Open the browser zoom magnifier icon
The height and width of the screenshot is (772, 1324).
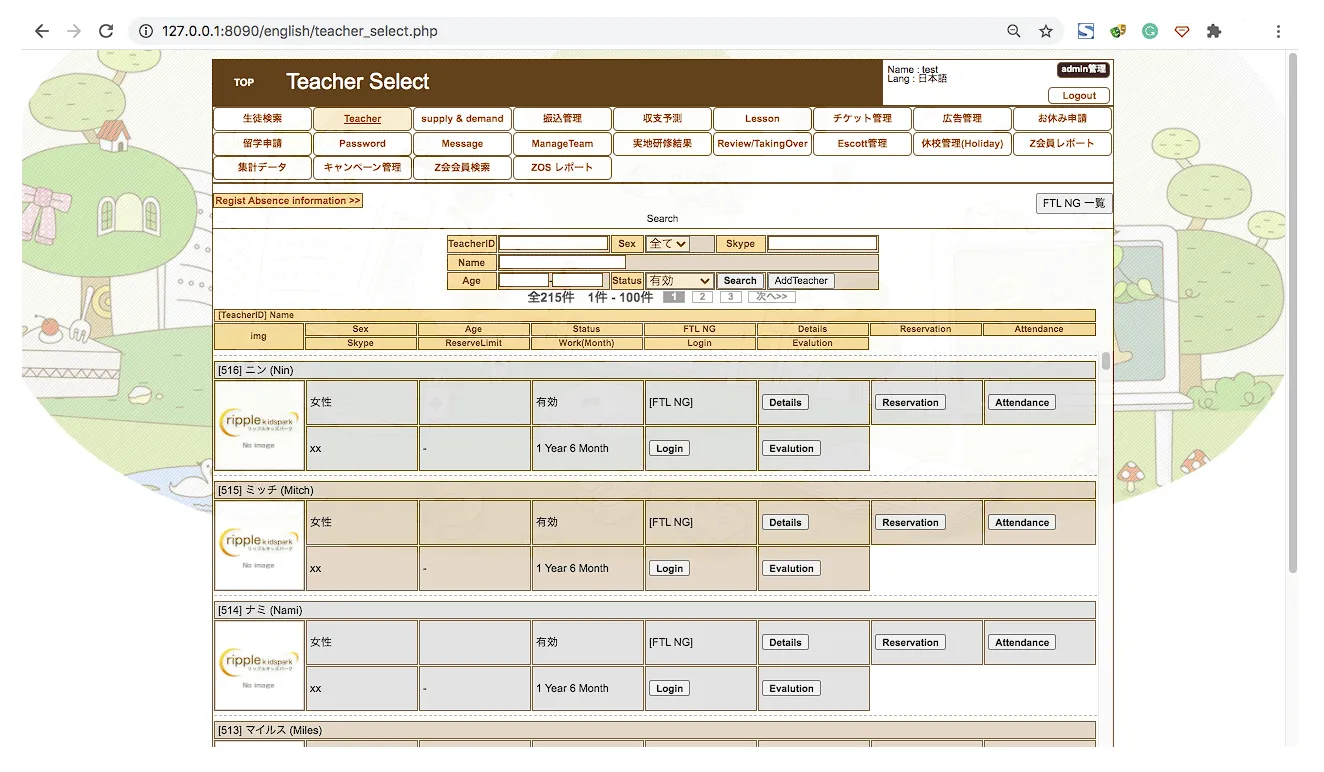click(1014, 31)
